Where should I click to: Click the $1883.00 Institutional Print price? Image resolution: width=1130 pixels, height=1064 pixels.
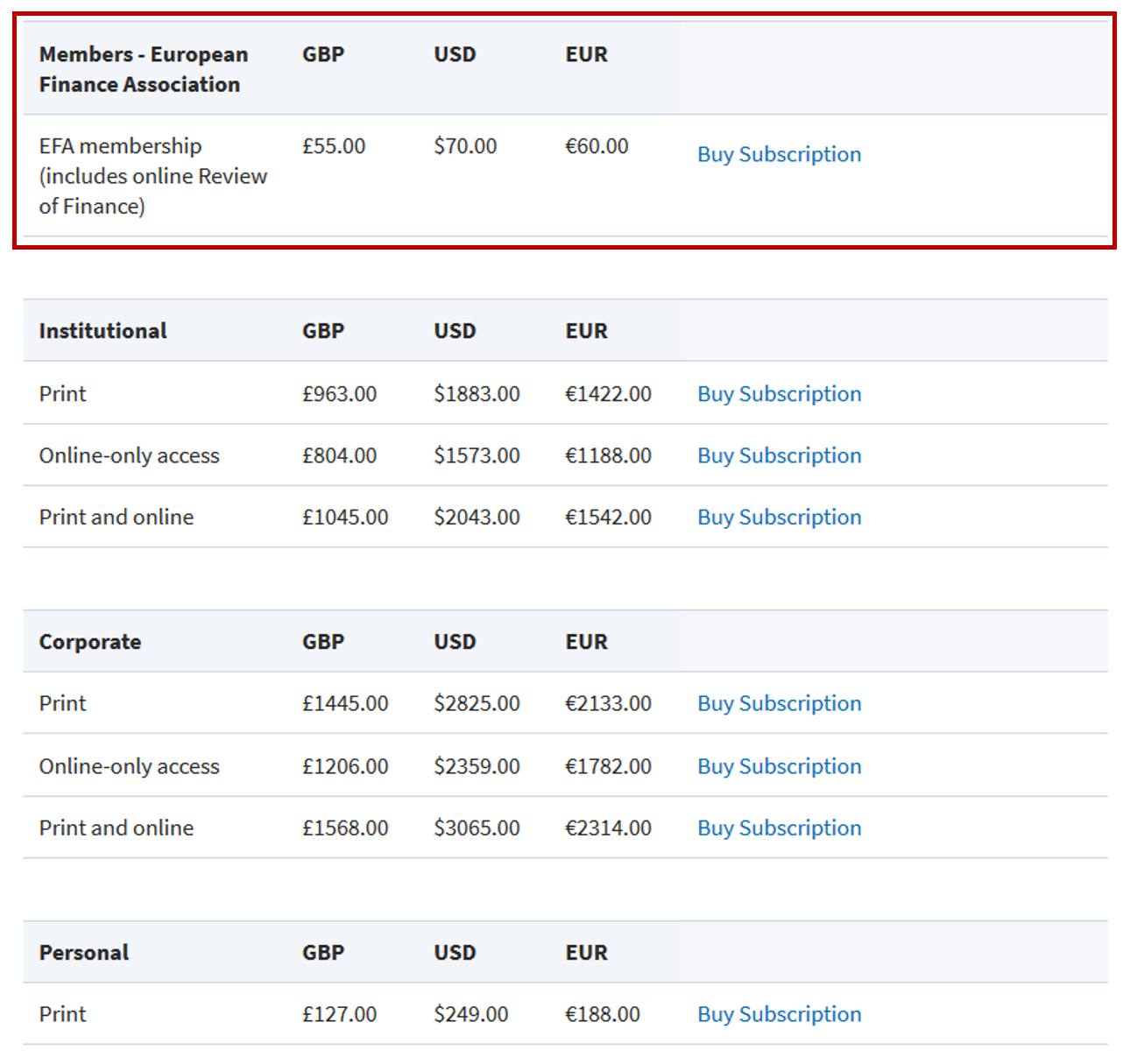pos(477,394)
